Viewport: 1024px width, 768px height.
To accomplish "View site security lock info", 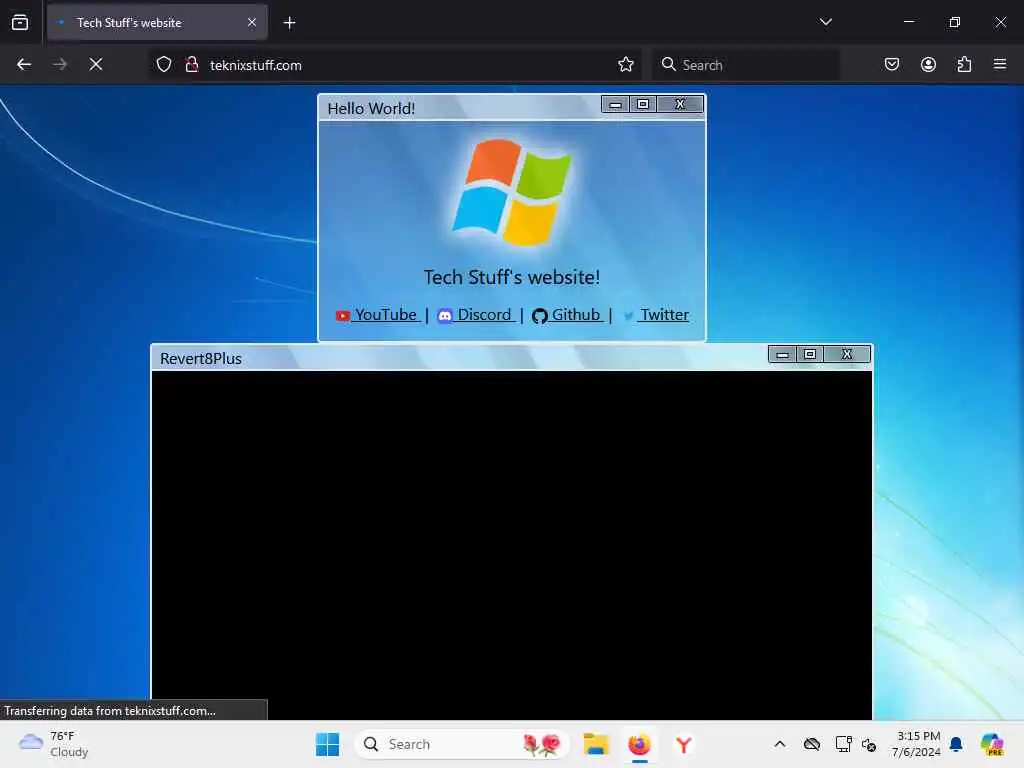I will click(191, 65).
